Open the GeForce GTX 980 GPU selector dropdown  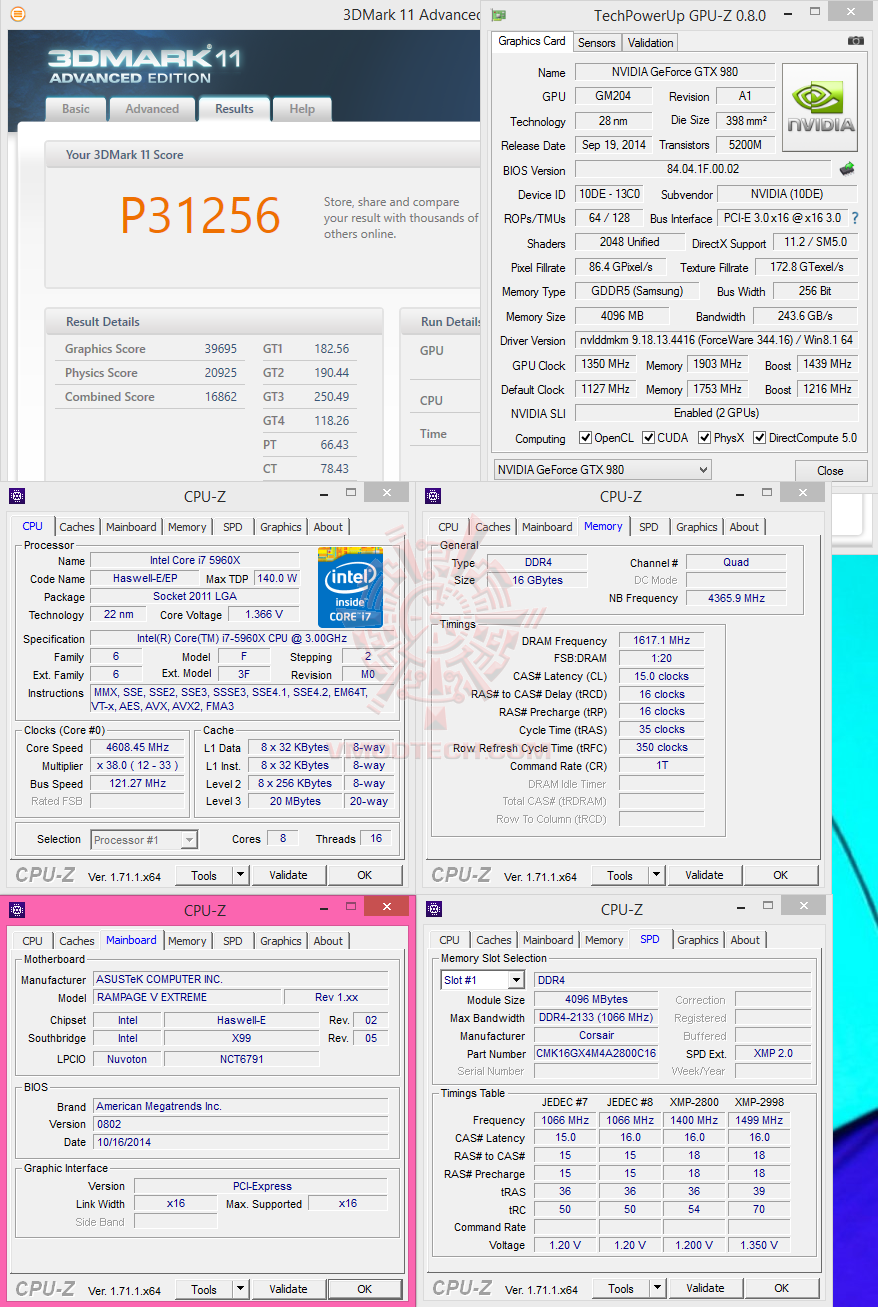tap(603, 469)
